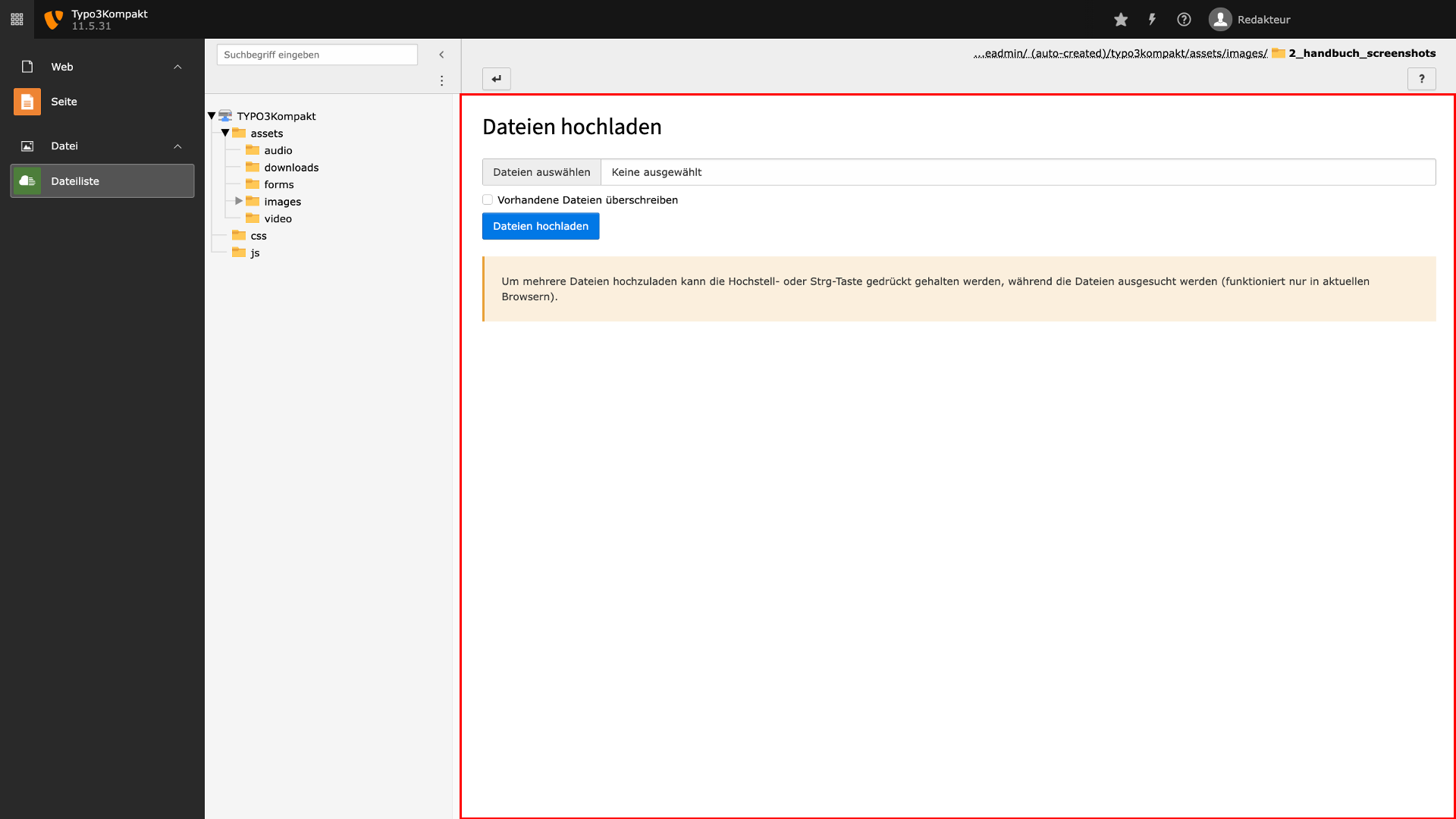Open the help question mark in top bar

1184,20
